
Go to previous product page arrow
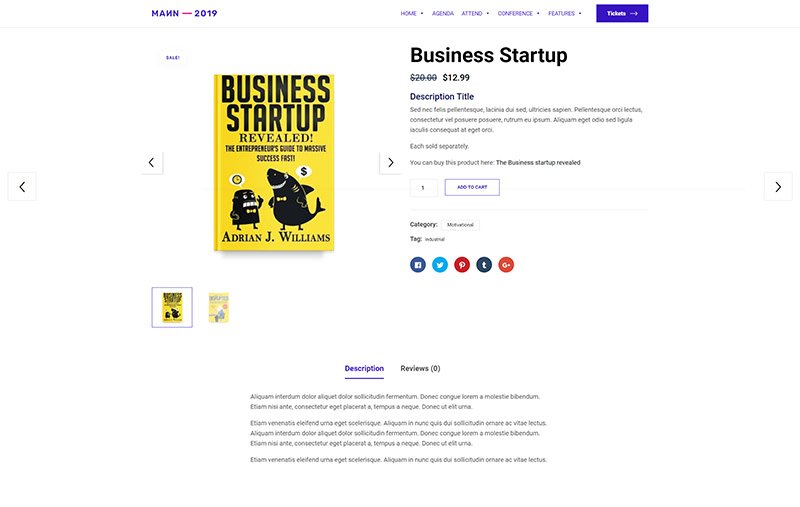tap(22, 187)
